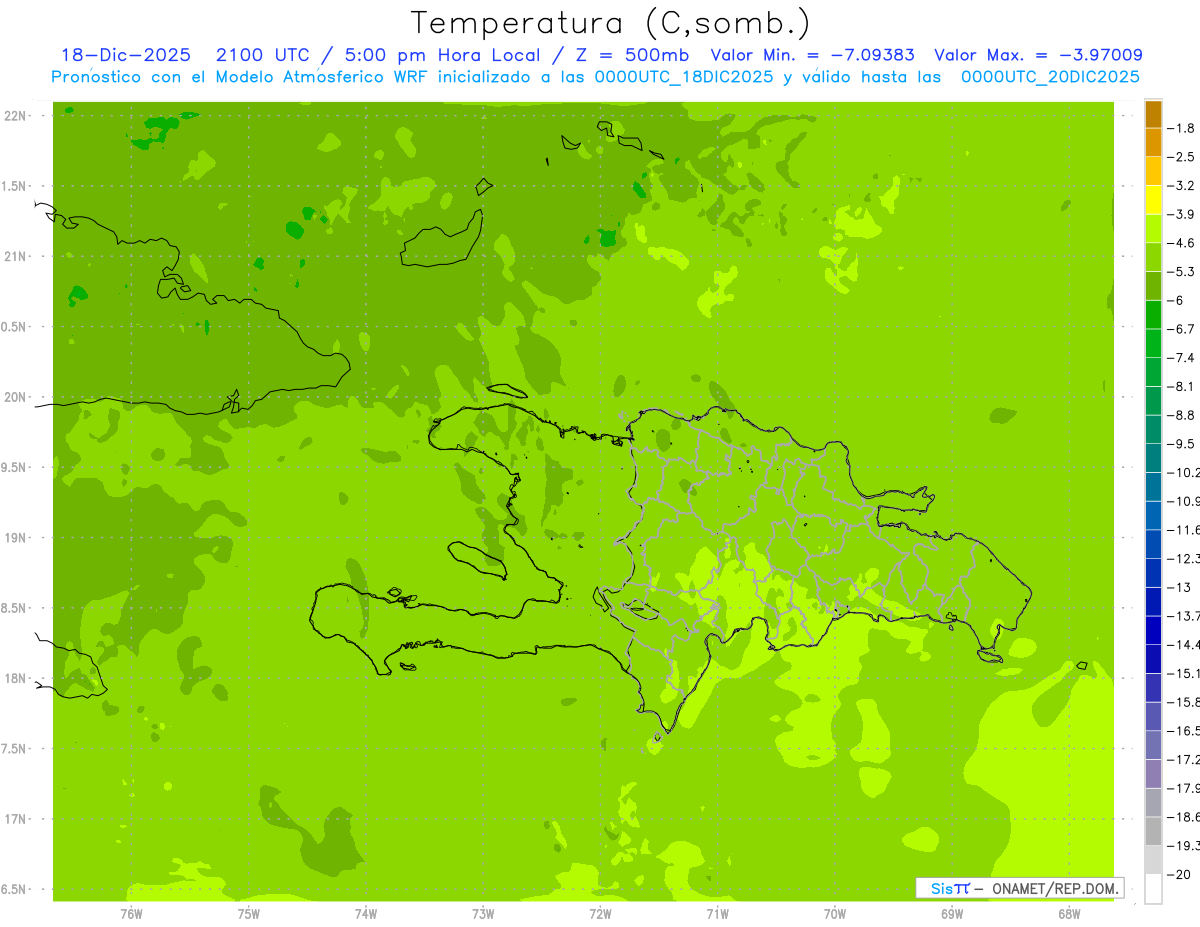Pick the teal swatch between -9.5 and -10.2

coord(1153,458)
